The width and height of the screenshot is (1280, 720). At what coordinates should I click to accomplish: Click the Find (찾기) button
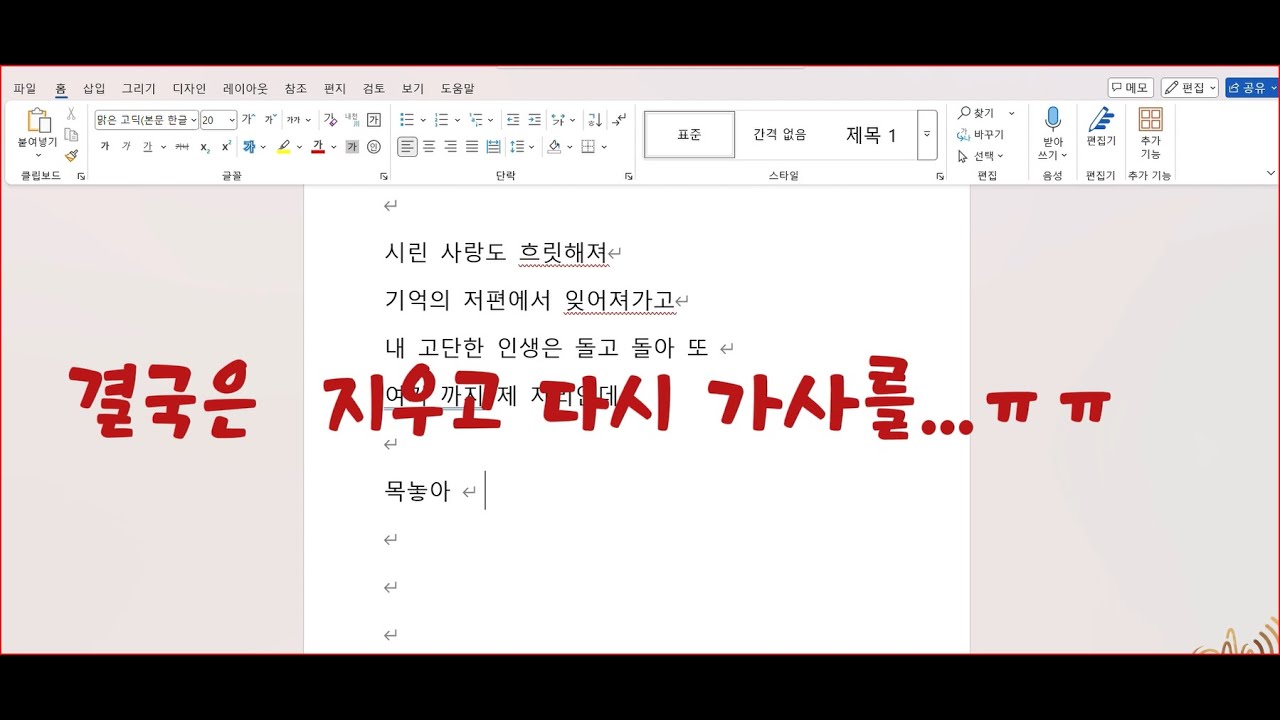tap(978, 113)
